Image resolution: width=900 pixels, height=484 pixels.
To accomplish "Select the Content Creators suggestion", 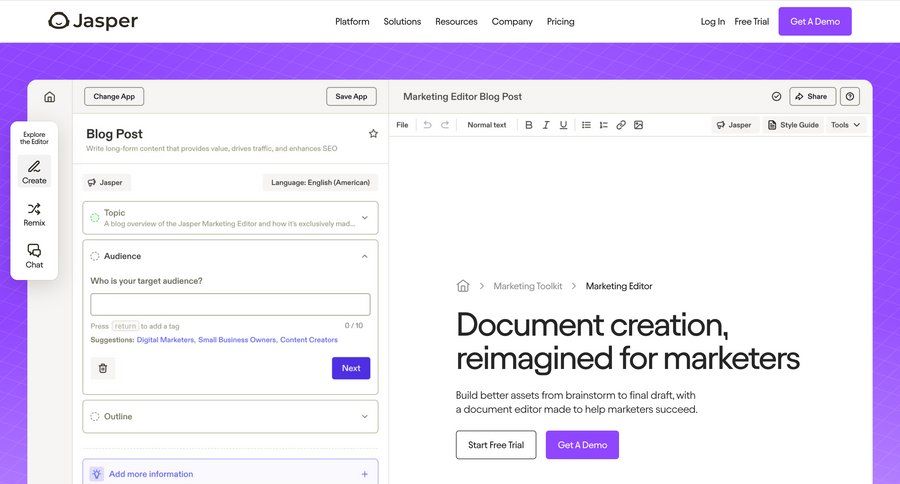I will click(309, 340).
